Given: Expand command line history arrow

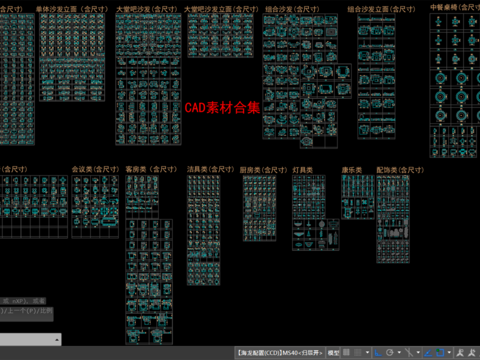Looking at the screenshot, I should 57,340.
